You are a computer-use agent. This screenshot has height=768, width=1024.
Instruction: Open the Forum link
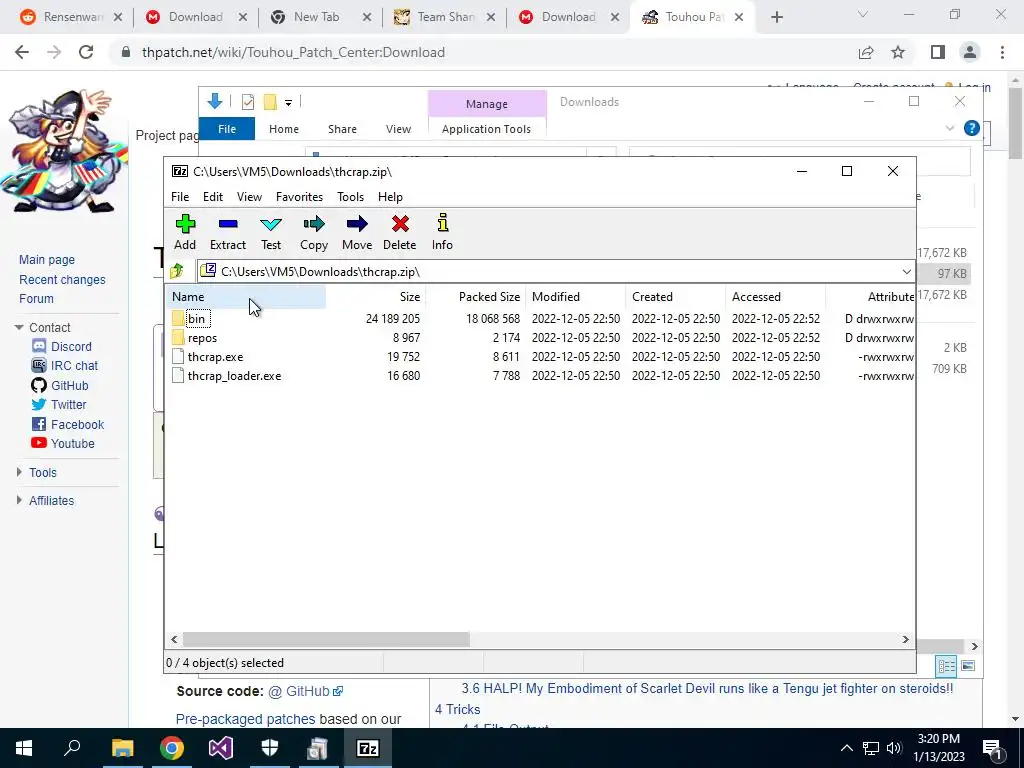(x=36, y=298)
